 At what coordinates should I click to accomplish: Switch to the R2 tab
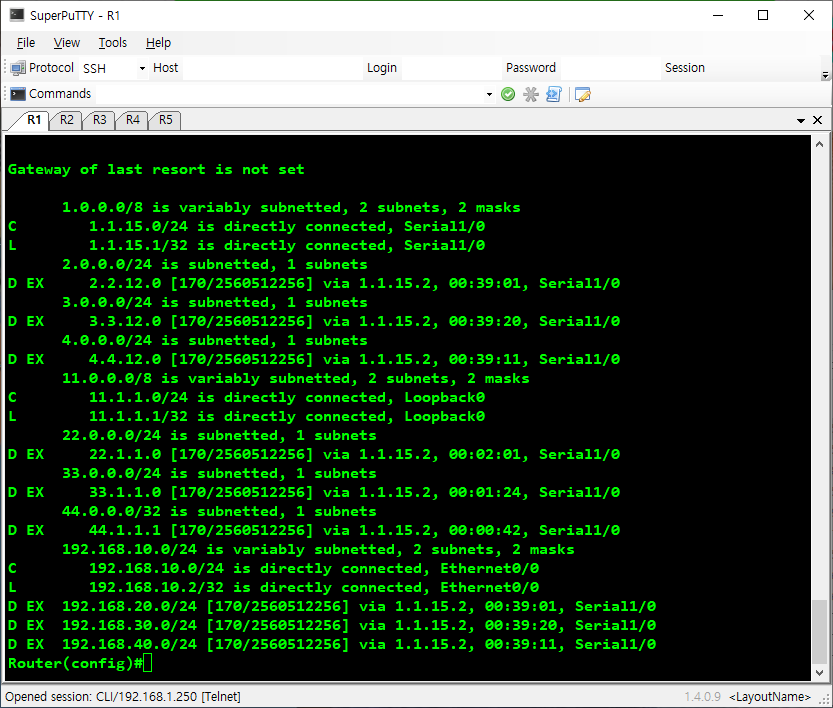[66, 120]
